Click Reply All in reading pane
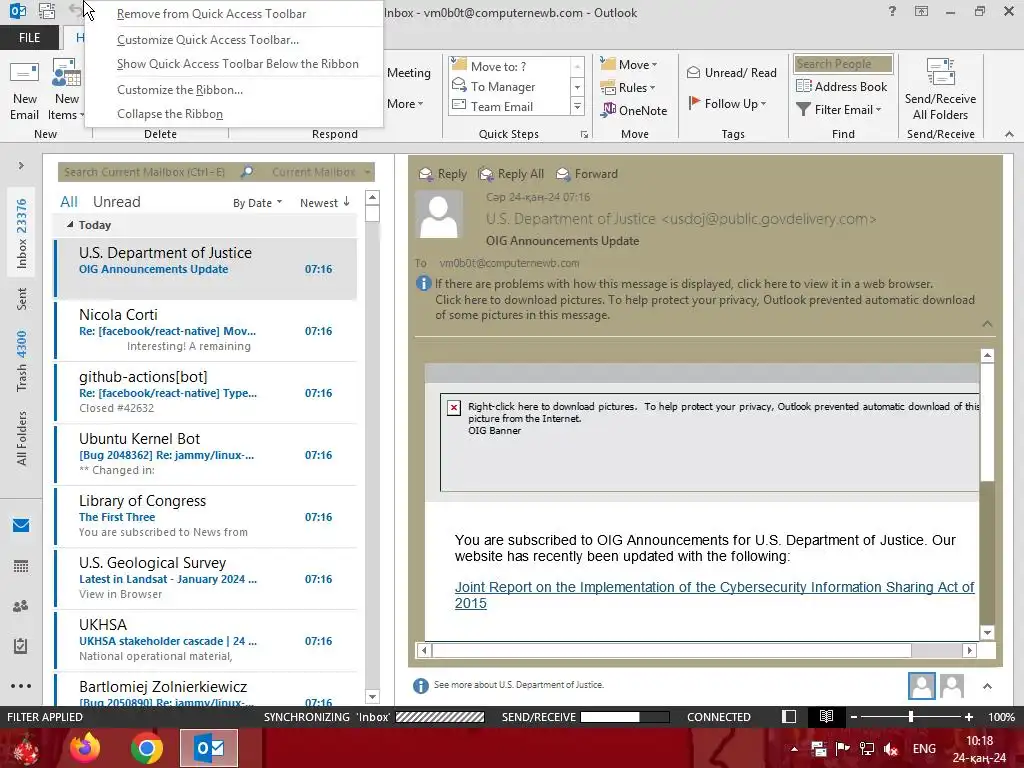Viewport: 1024px width, 768px height. tap(511, 174)
